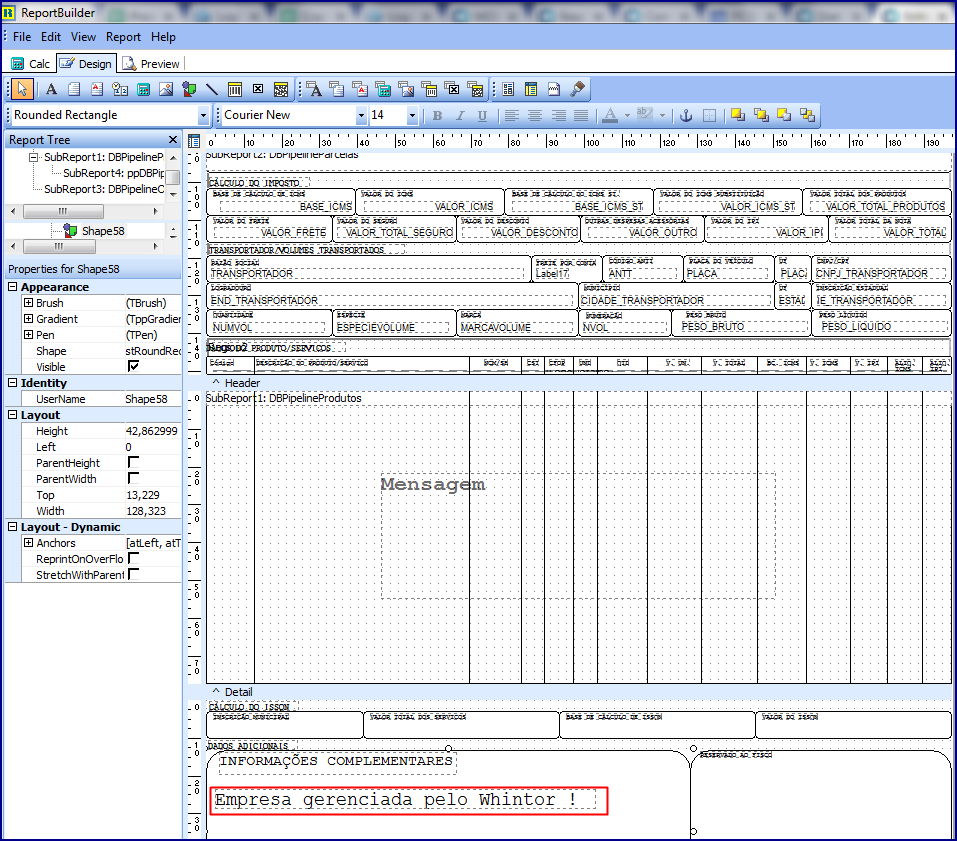Click the Bold formatting button

click(437, 115)
